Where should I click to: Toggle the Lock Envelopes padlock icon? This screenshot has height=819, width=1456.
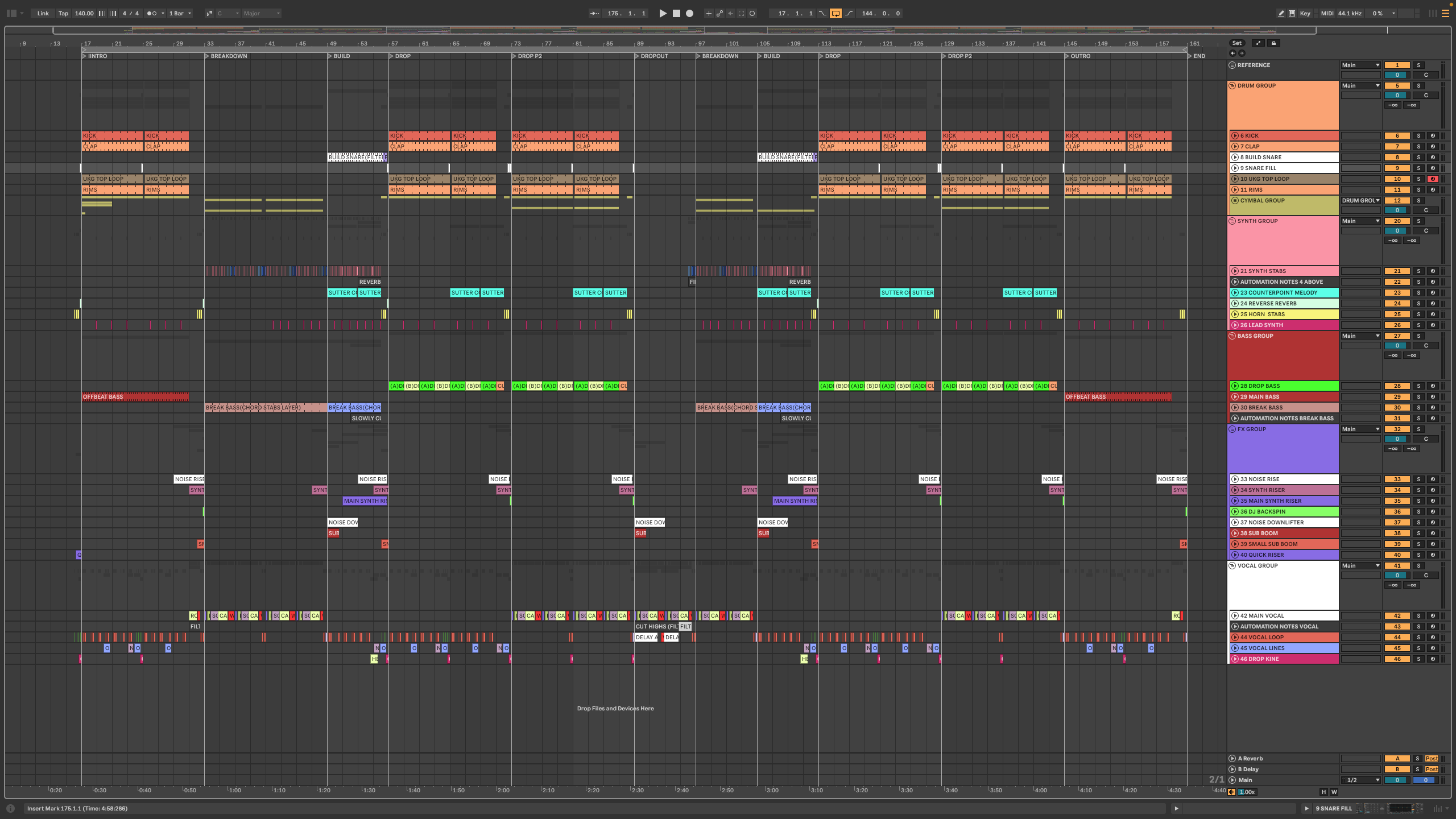coord(1273,43)
